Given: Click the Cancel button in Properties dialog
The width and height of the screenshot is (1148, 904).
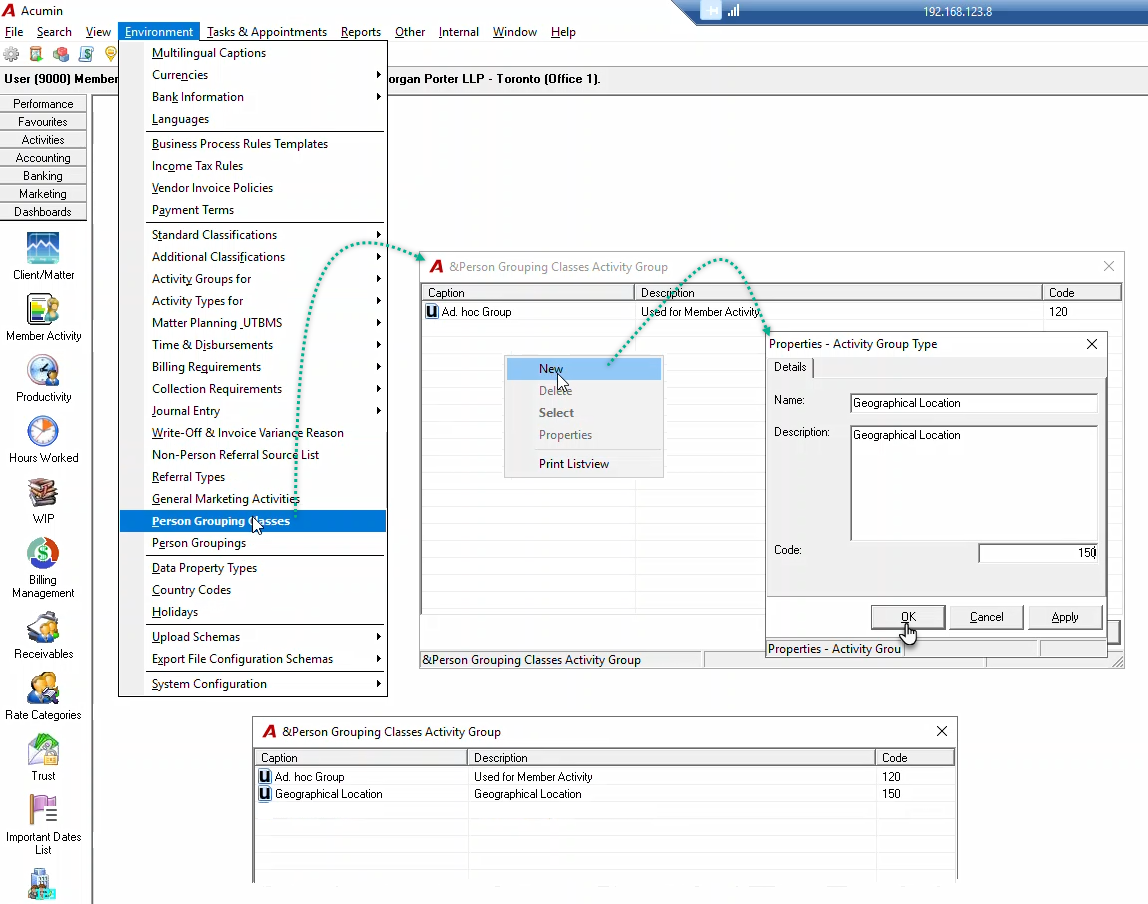Looking at the screenshot, I should coord(986,617).
